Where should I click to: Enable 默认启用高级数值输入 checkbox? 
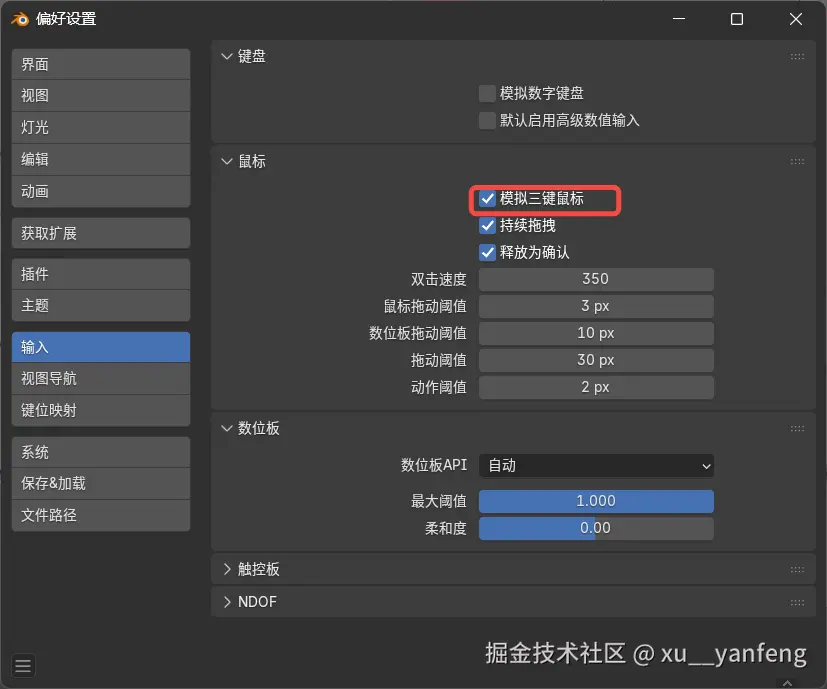point(487,120)
